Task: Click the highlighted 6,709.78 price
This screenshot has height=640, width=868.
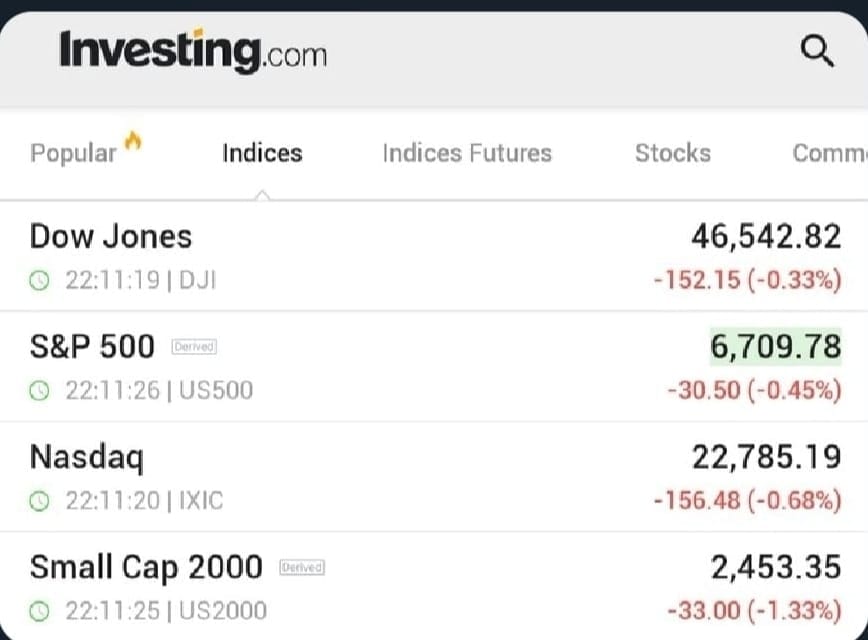Action: coord(776,346)
